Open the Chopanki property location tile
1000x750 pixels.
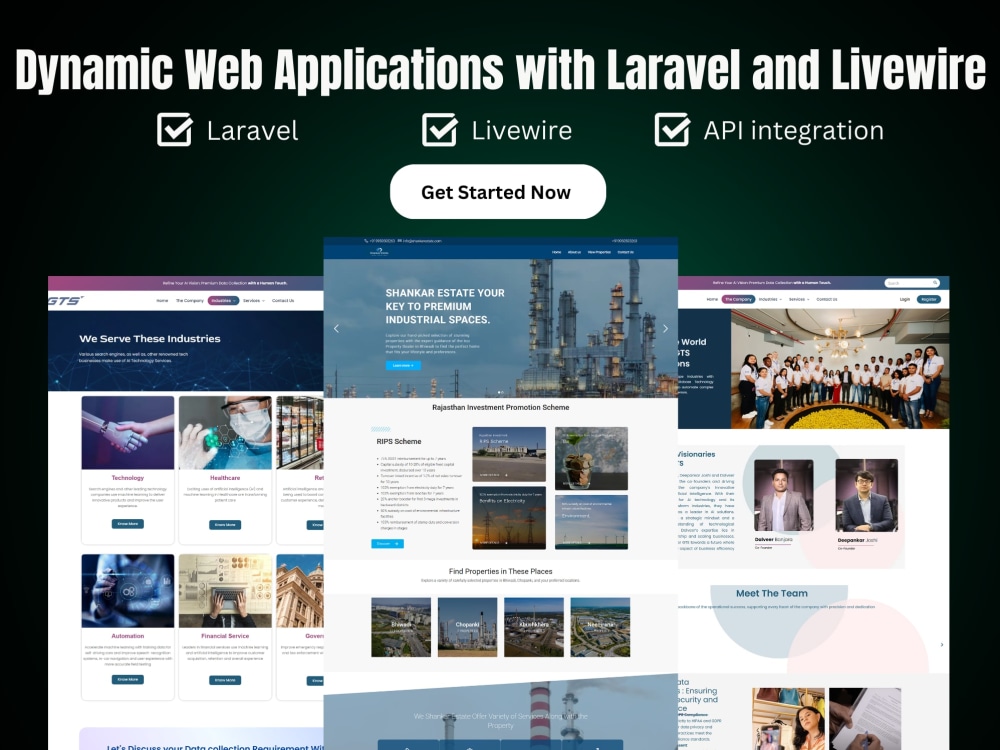coord(467,627)
